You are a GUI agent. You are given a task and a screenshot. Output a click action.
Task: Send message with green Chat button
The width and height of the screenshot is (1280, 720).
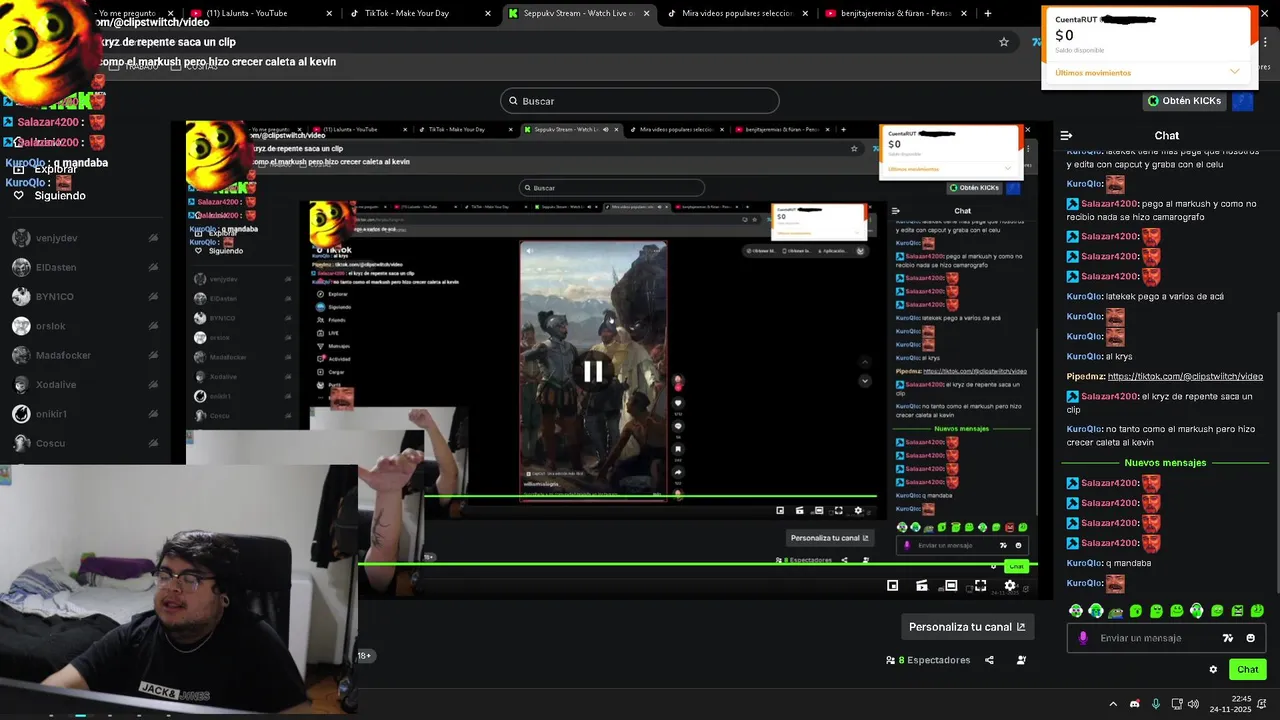click(1247, 670)
